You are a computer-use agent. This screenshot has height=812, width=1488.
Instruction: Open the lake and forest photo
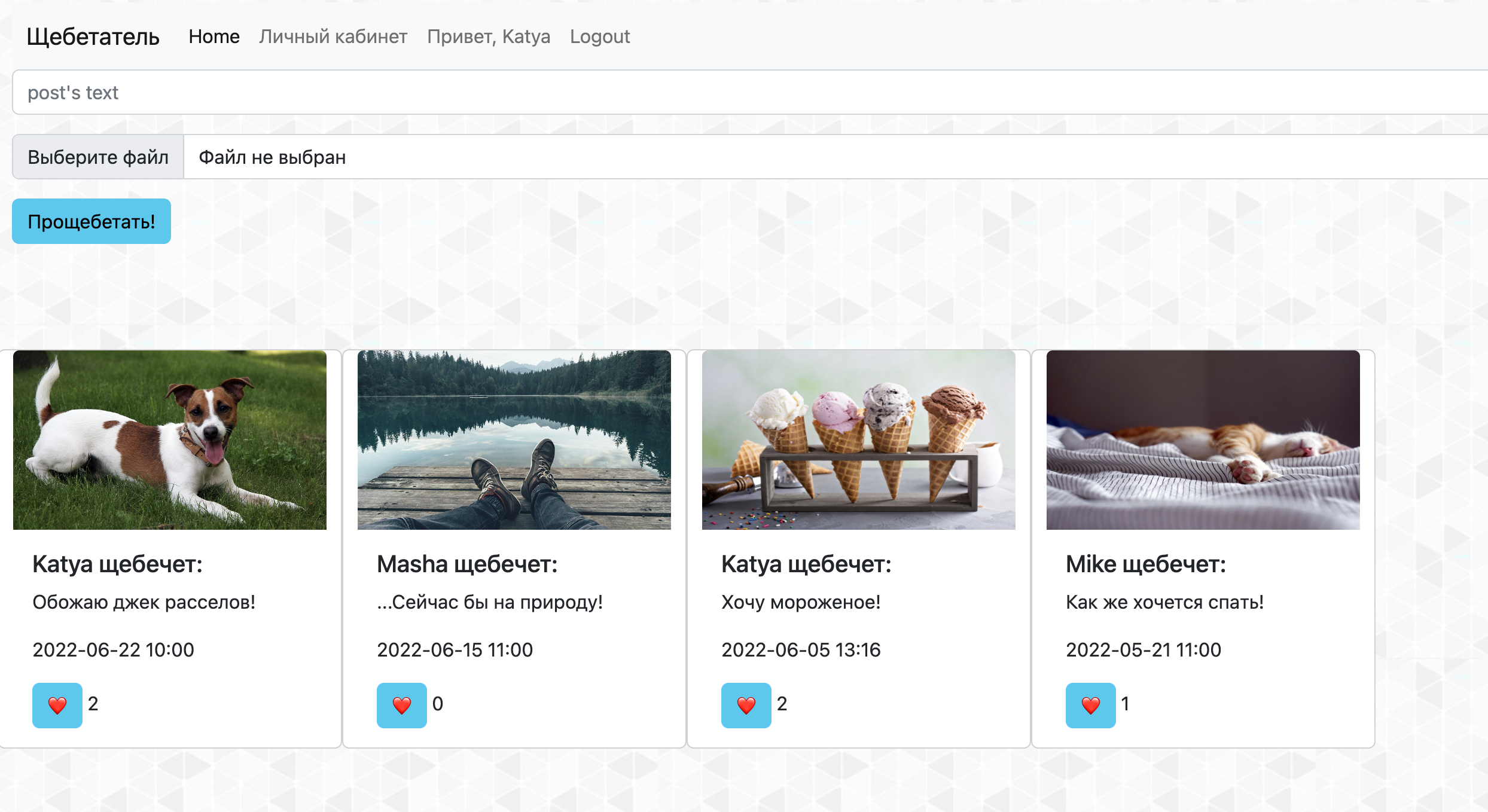tap(514, 440)
